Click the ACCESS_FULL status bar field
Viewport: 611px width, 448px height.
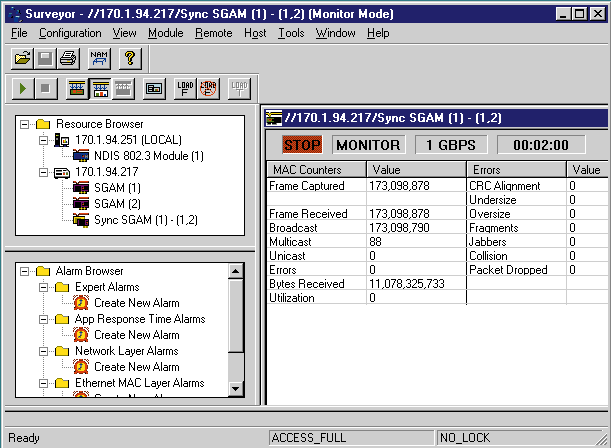351,438
